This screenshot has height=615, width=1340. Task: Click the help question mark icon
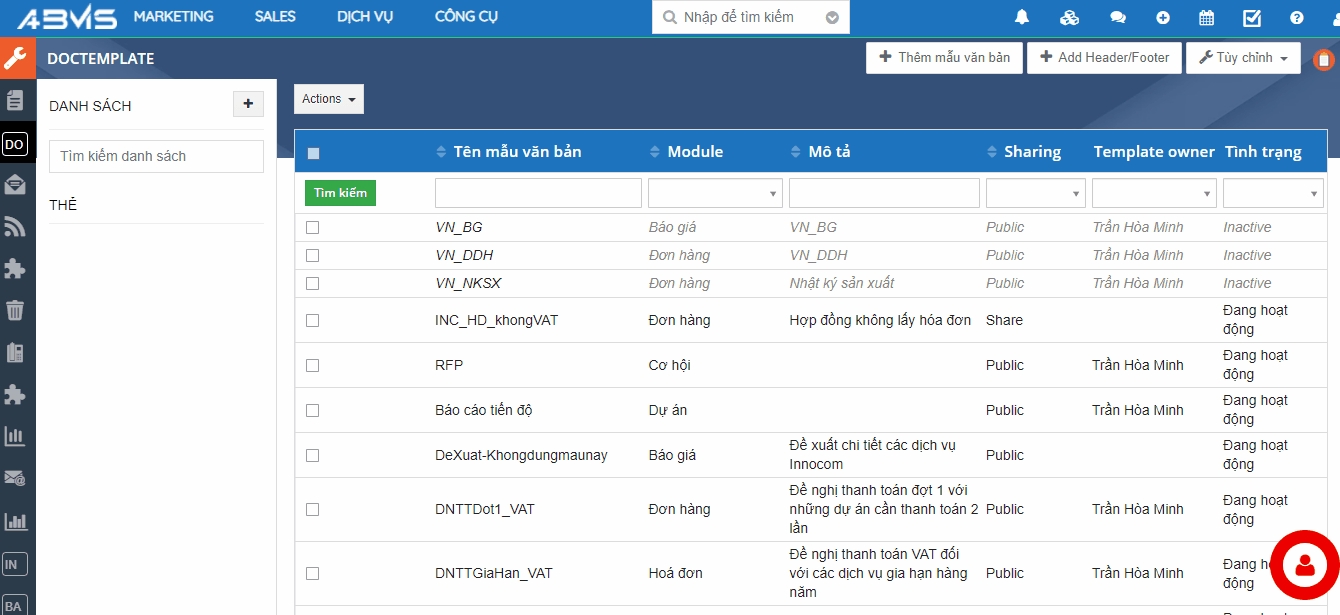pyautogui.click(x=1297, y=17)
